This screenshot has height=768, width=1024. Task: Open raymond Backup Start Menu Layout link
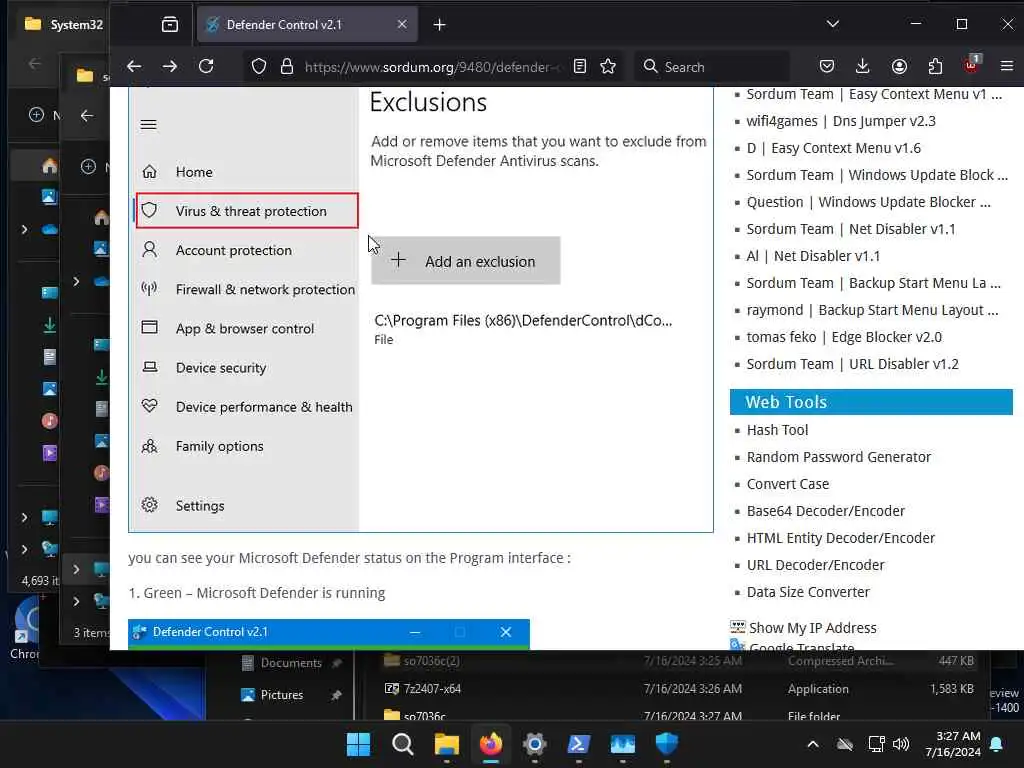point(872,310)
